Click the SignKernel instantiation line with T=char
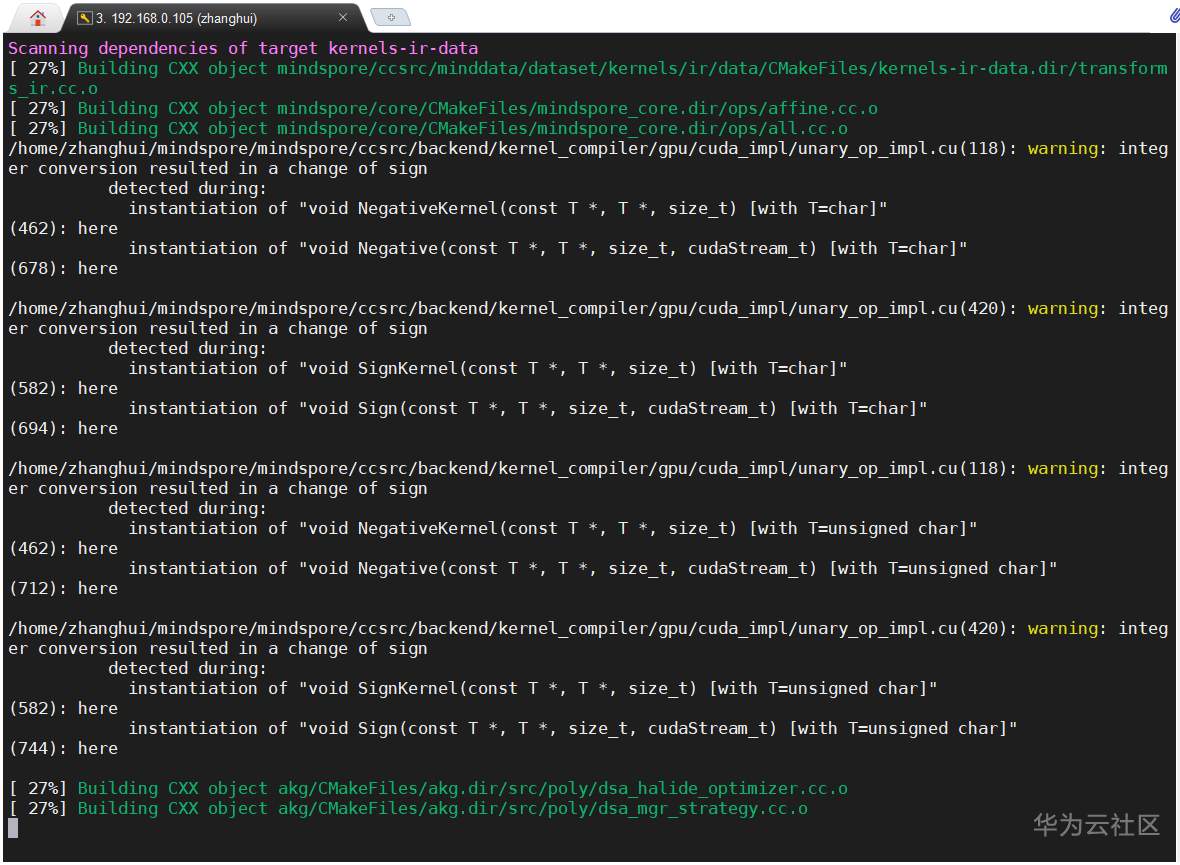The width and height of the screenshot is (1180, 865). point(488,369)
